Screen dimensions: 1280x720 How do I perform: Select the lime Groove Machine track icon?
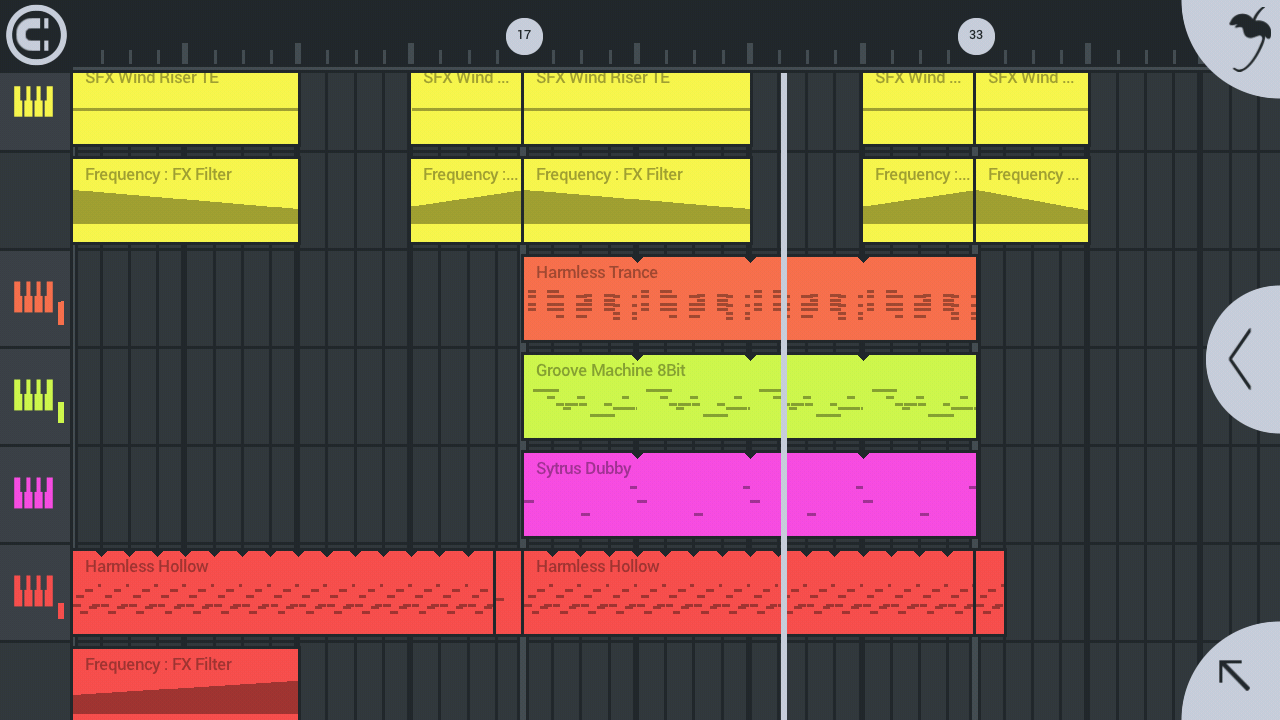pyautogui.click(x=34, y=395)
